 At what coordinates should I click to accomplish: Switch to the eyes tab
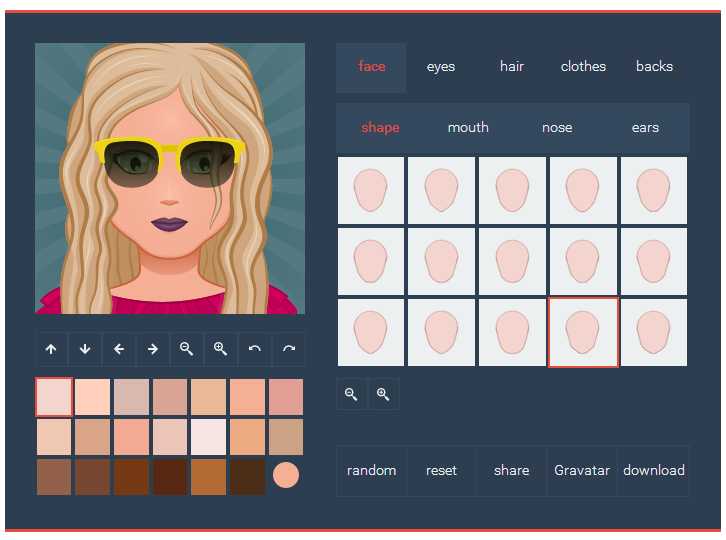click(x=440, y=67)
